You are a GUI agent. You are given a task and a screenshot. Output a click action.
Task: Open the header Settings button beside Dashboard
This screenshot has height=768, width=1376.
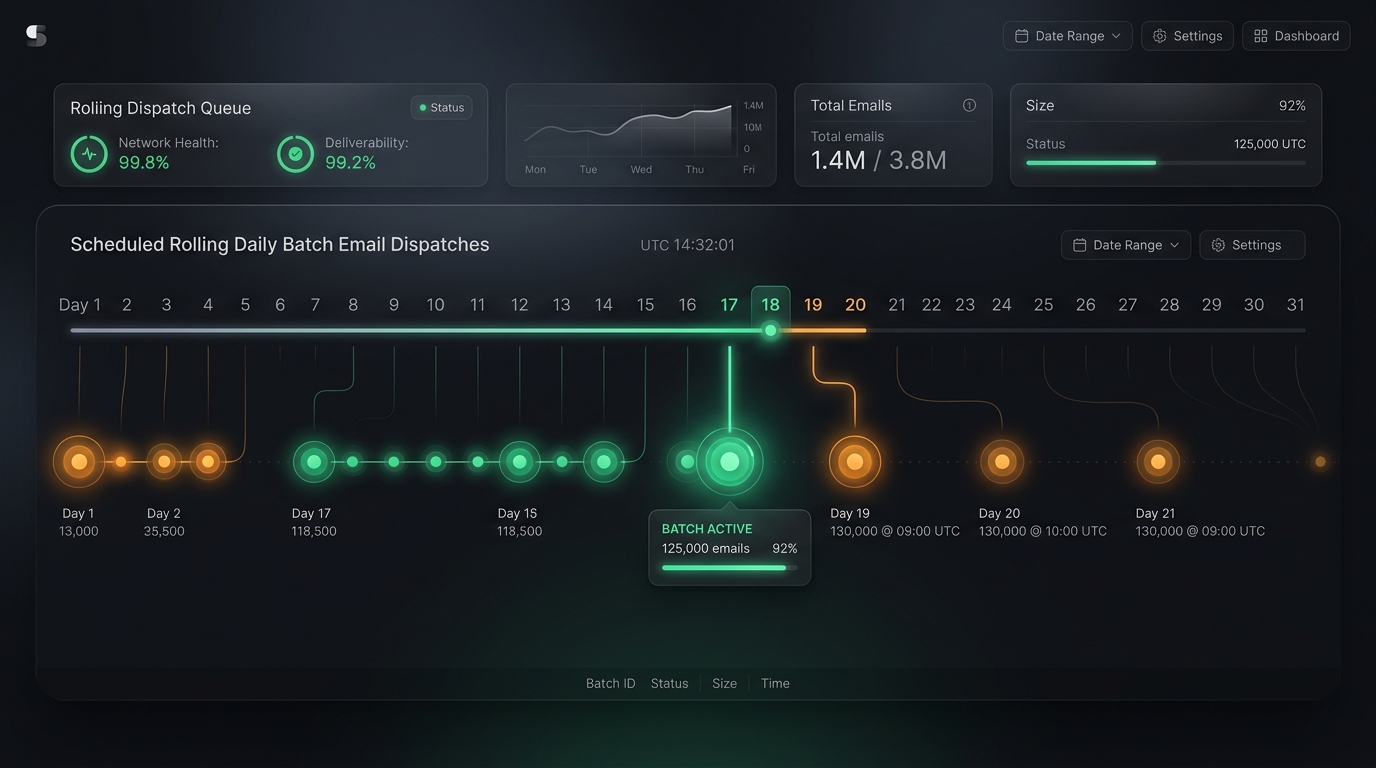pos(1187,36)
